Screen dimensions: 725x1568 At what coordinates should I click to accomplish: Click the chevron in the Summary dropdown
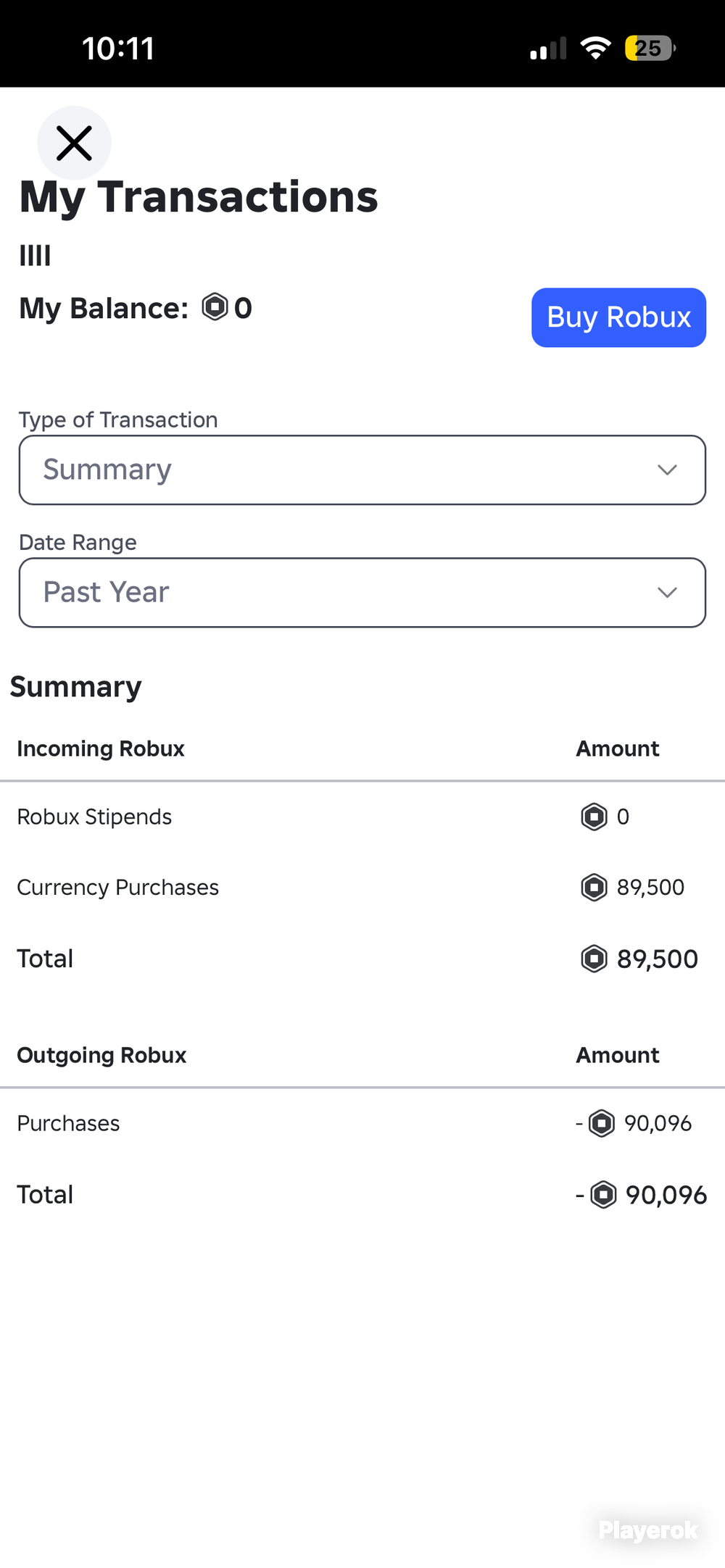pyautogui.click(x=667, y=470)
